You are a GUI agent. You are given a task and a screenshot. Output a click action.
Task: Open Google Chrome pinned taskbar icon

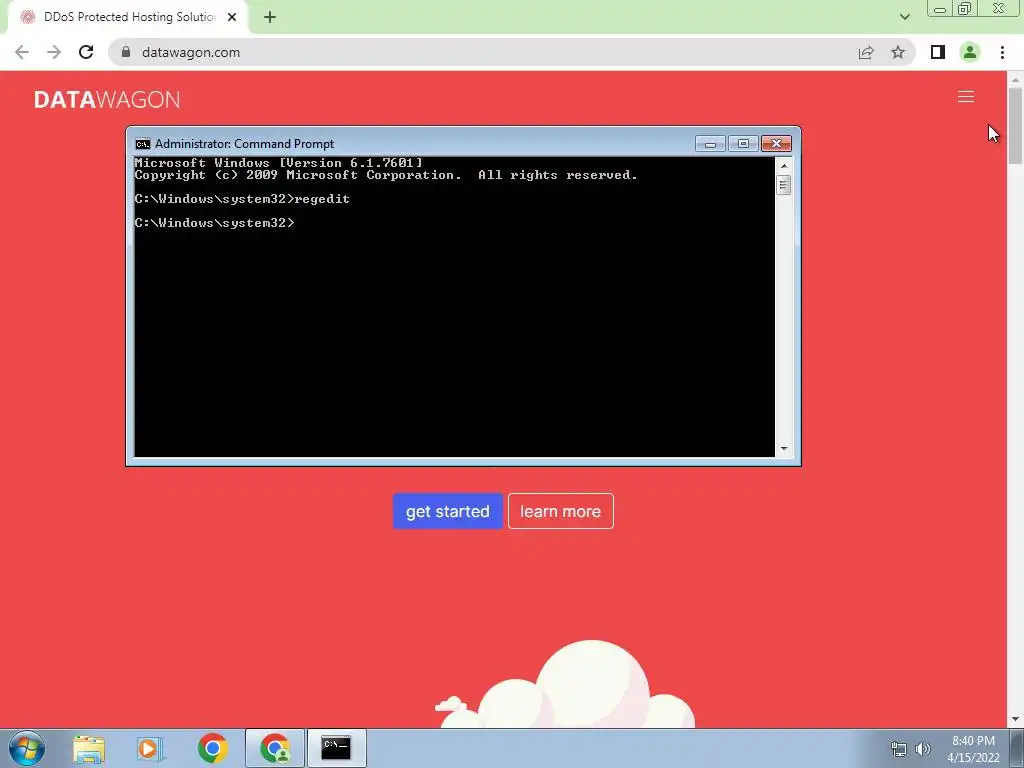click(212, 748)
